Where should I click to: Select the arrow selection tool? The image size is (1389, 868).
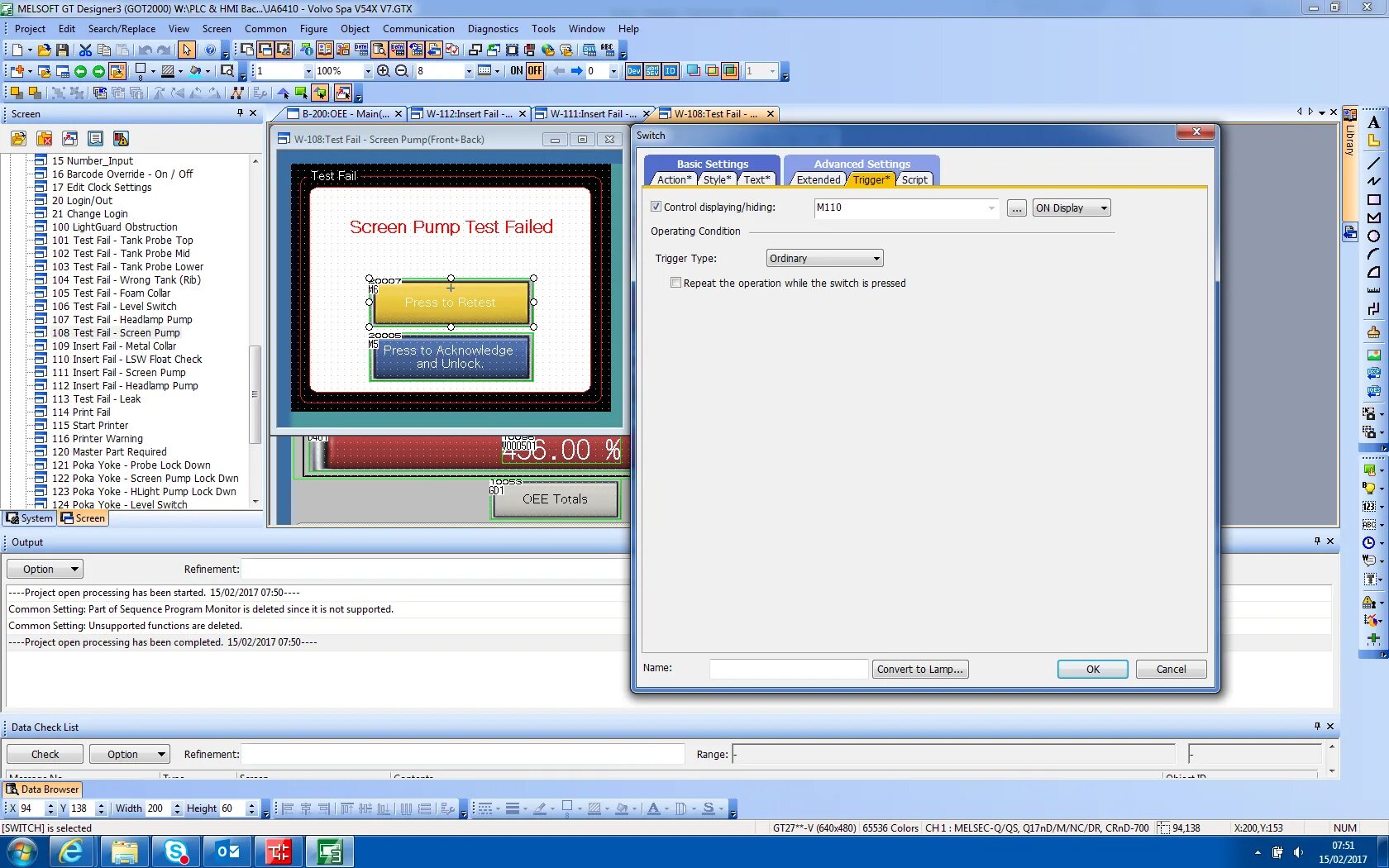point(187,50)
